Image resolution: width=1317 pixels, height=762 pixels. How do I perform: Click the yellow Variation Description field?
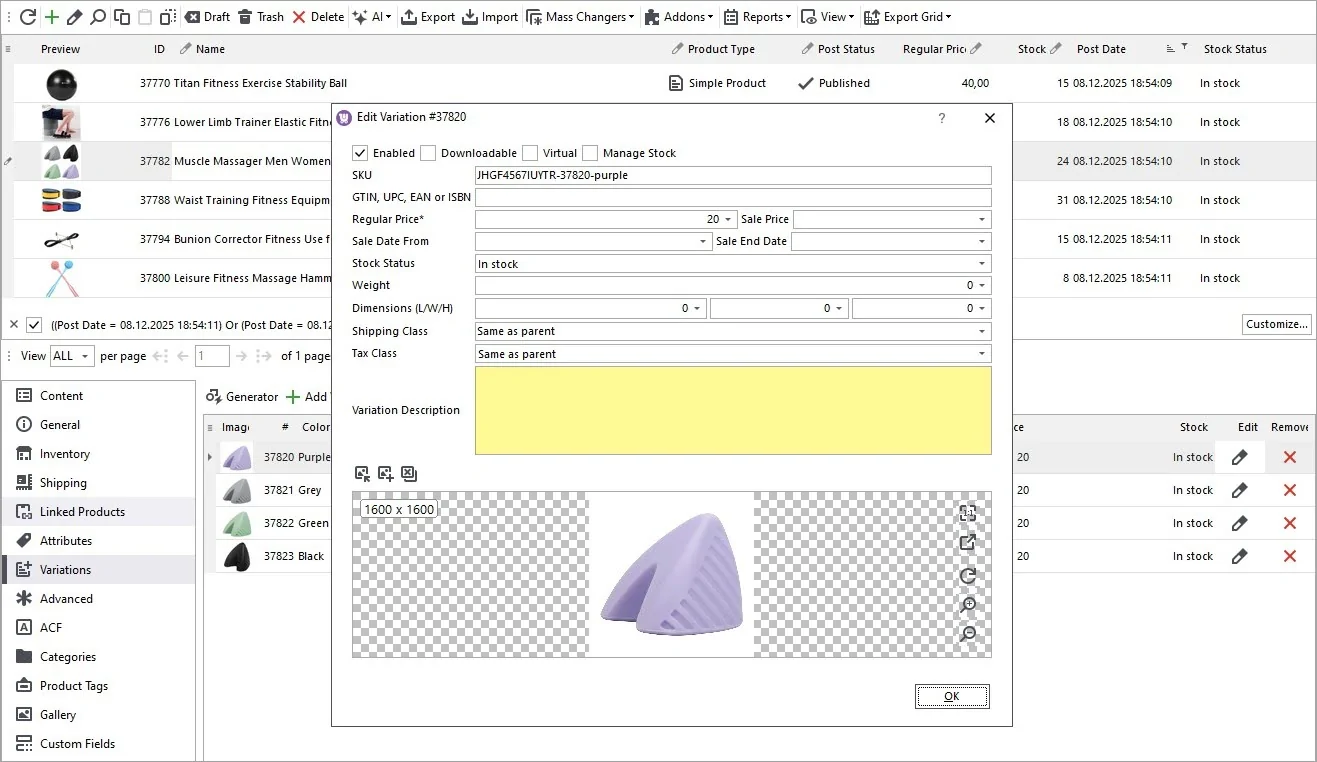coord(733,410)
